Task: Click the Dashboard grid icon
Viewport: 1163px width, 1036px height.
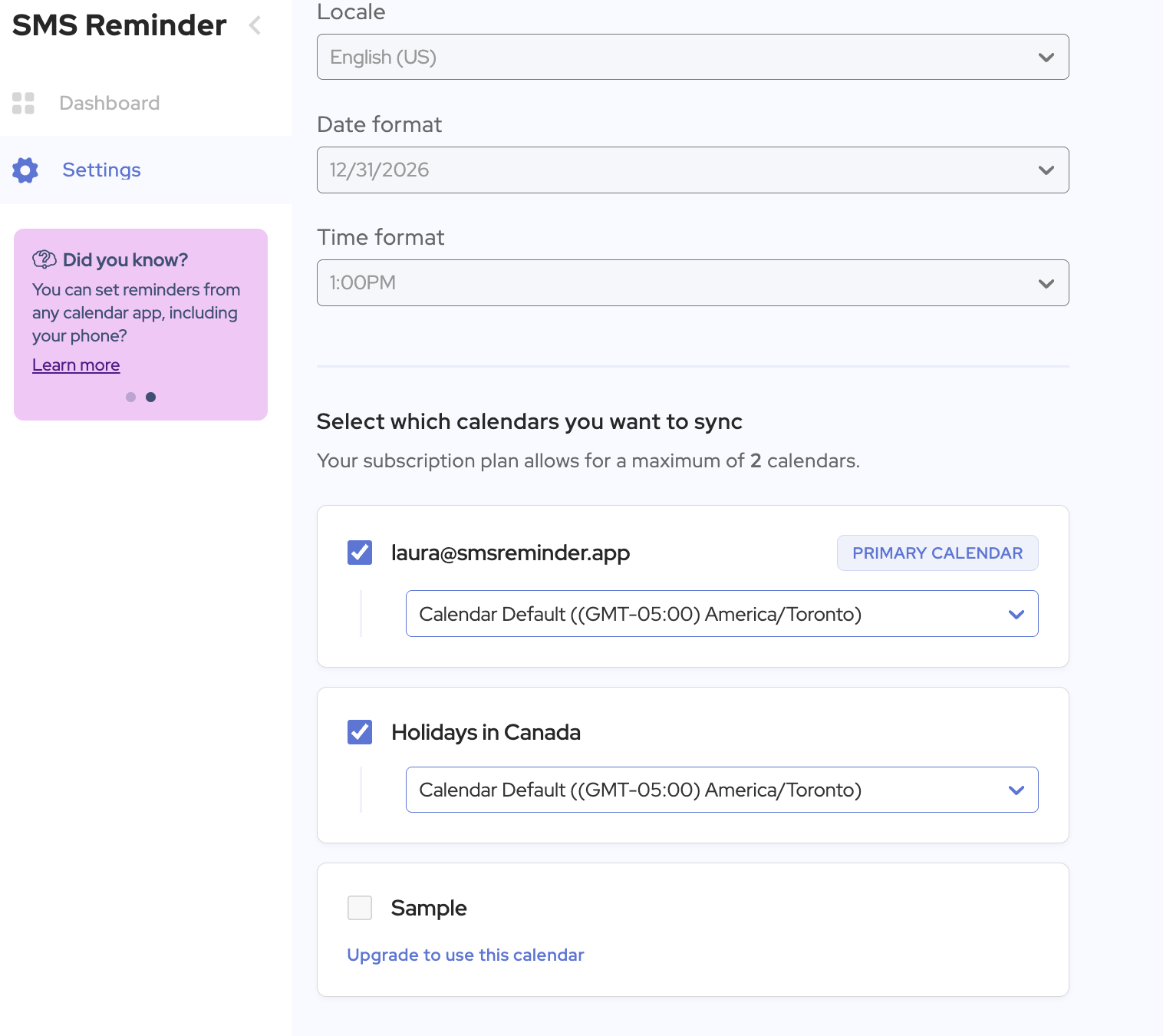Action: click(24, 104)
